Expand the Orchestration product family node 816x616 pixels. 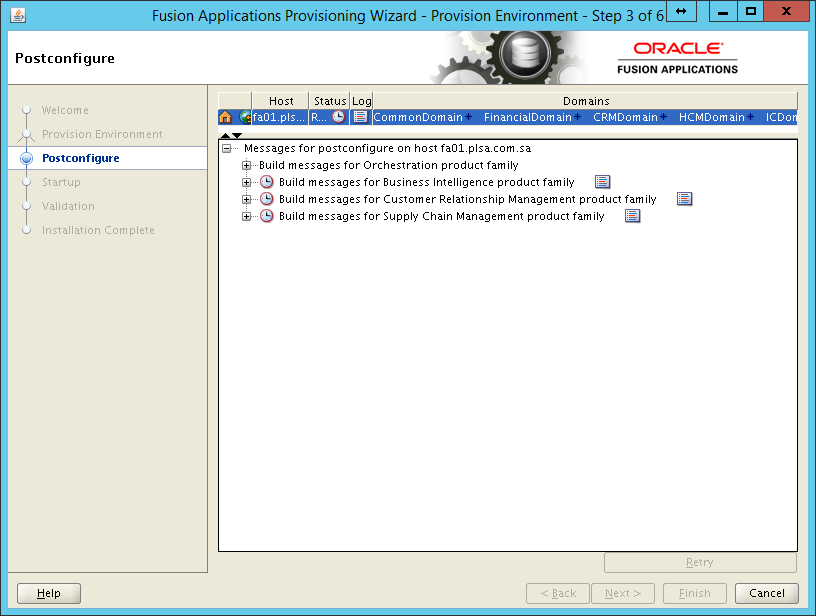tap(247, 165)
